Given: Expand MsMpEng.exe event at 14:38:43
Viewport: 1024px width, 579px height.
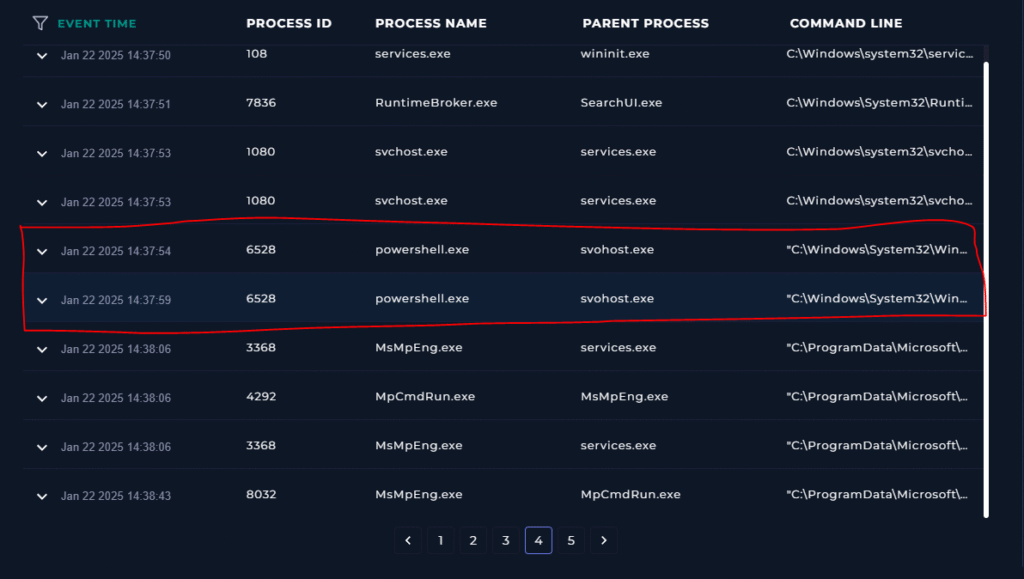Looking at the screenshot, I should 42,496.
